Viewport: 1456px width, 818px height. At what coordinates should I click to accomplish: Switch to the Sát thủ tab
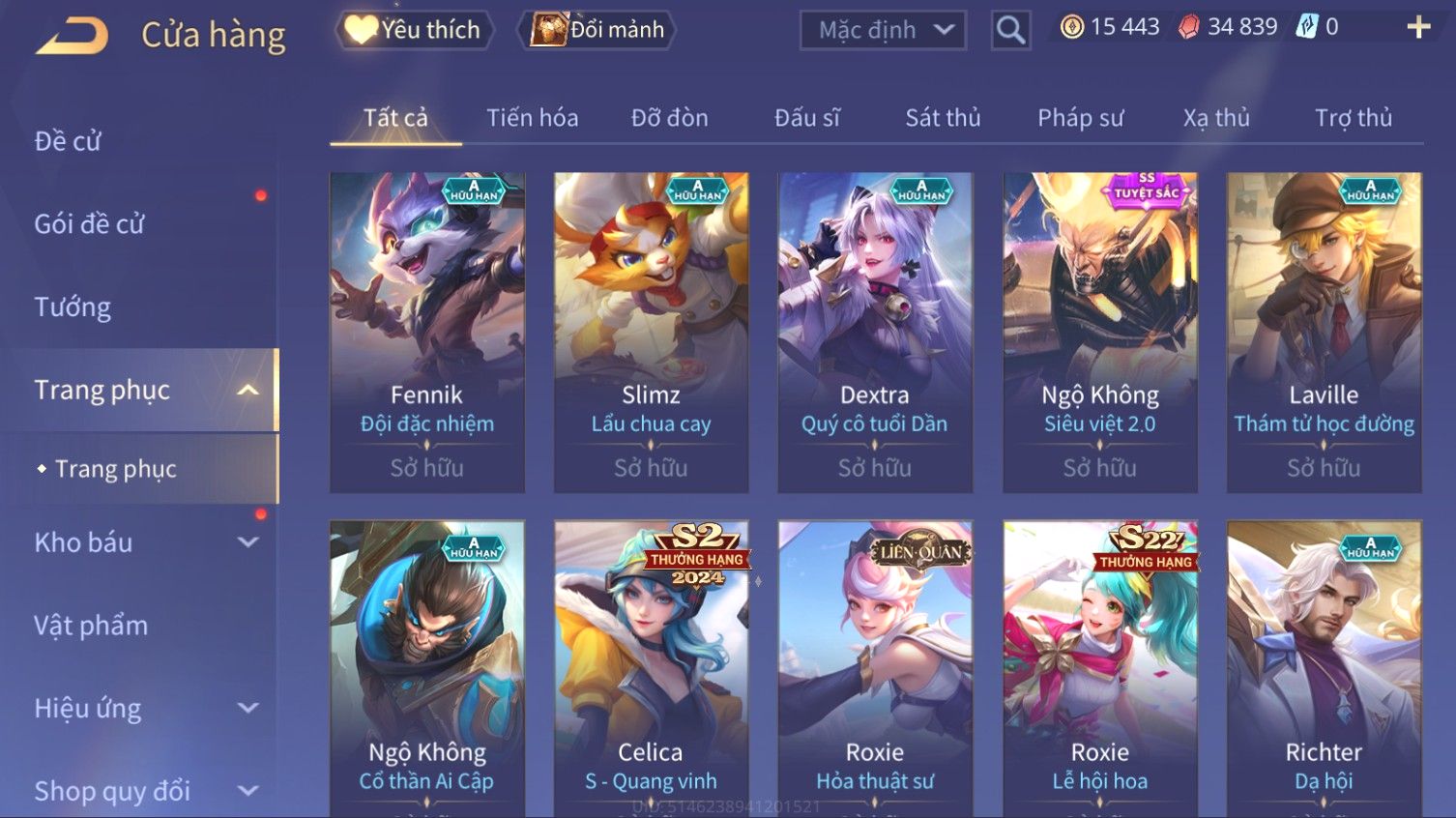pyautogui.click(x=943, y=118)
